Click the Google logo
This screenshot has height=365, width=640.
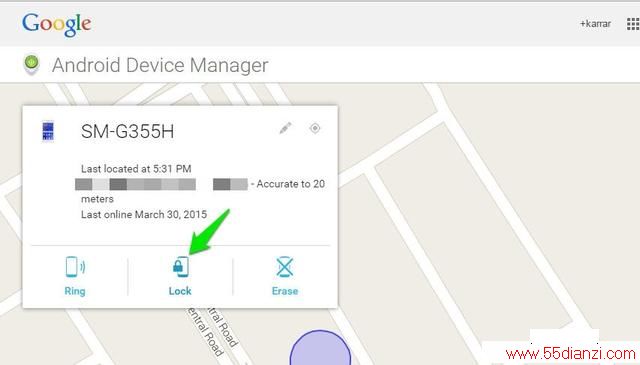click(x=57, y=24)
